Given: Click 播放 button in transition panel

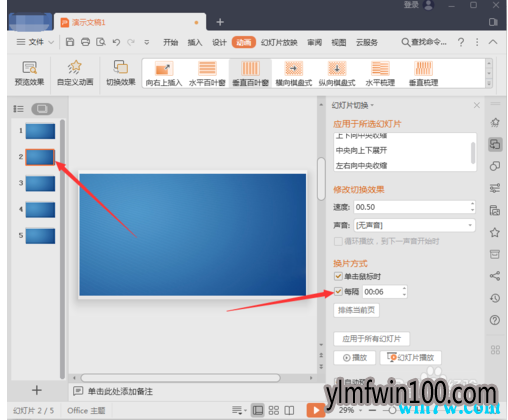Looking at the screenshot, I should [355, 358].
